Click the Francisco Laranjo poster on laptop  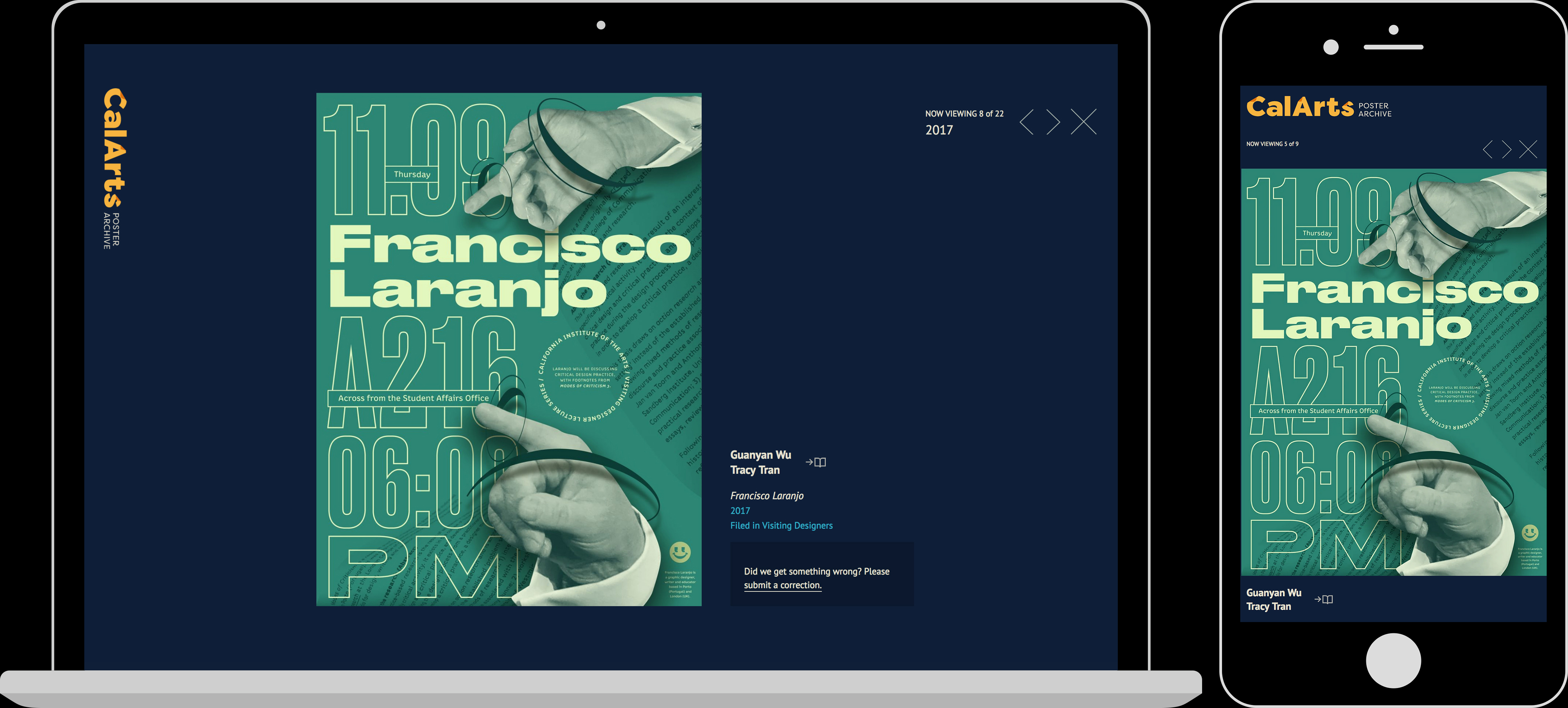tap(509, 349)
